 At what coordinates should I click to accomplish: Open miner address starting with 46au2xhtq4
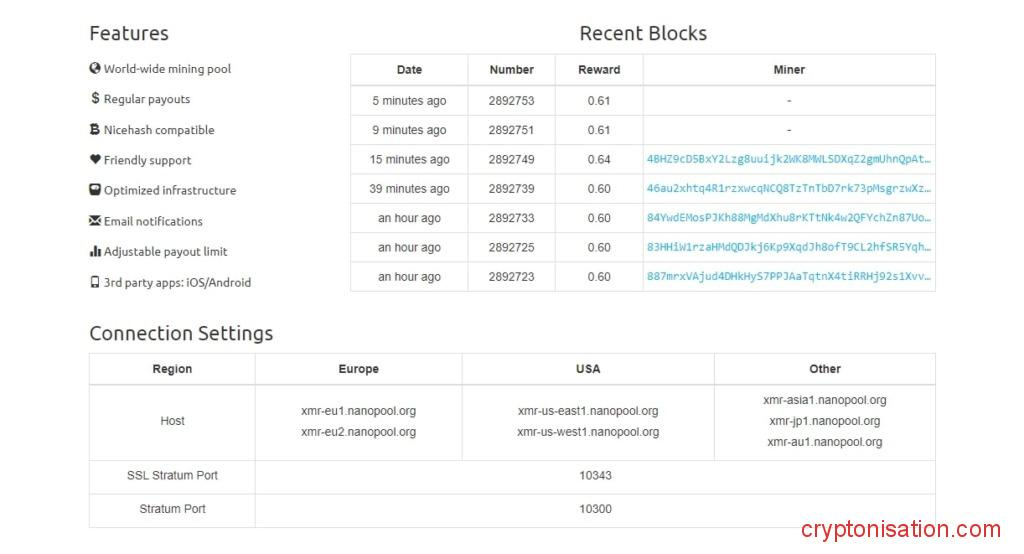coord(788,189)
